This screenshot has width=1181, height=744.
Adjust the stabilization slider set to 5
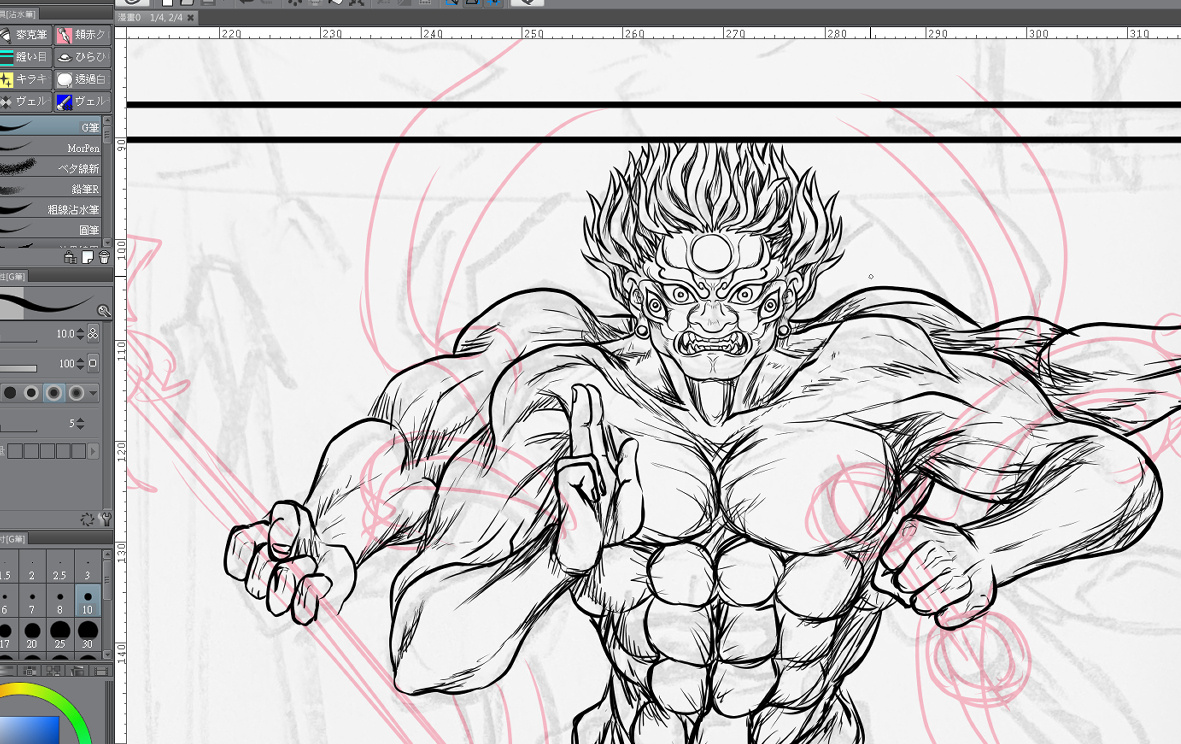tap(19, 430)
